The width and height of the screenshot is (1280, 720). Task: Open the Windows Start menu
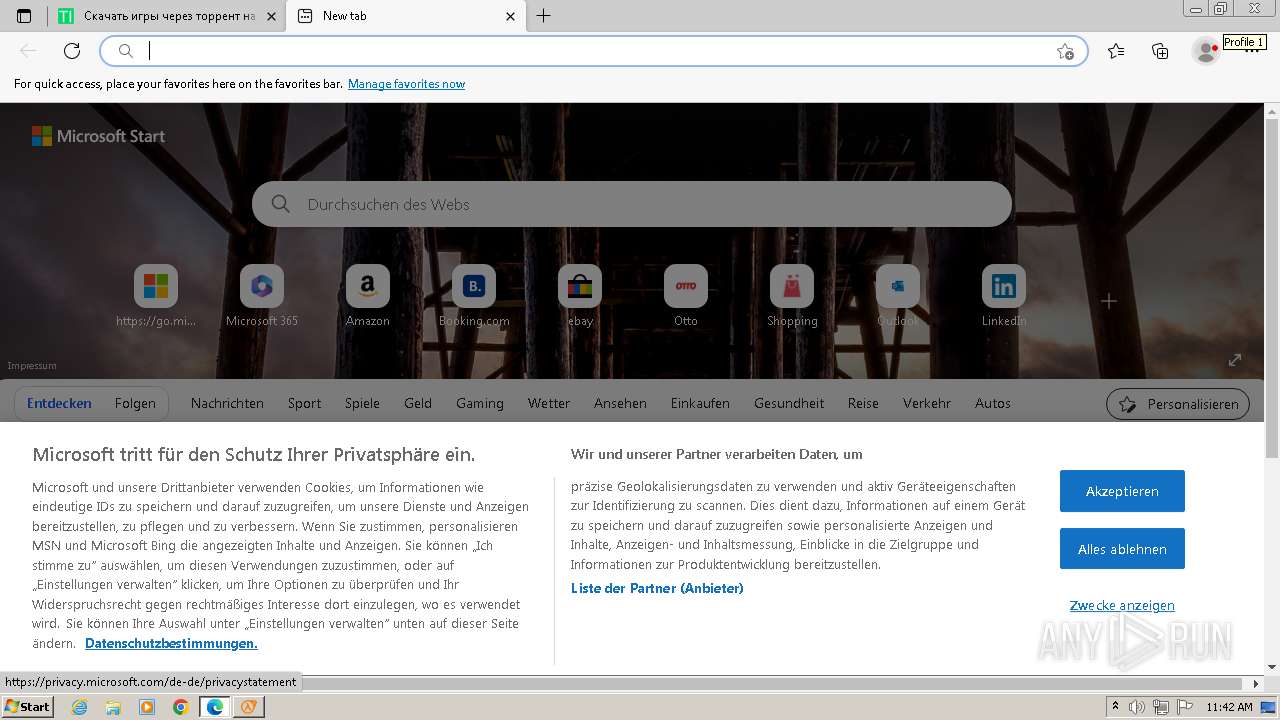(x=27, y=707)
